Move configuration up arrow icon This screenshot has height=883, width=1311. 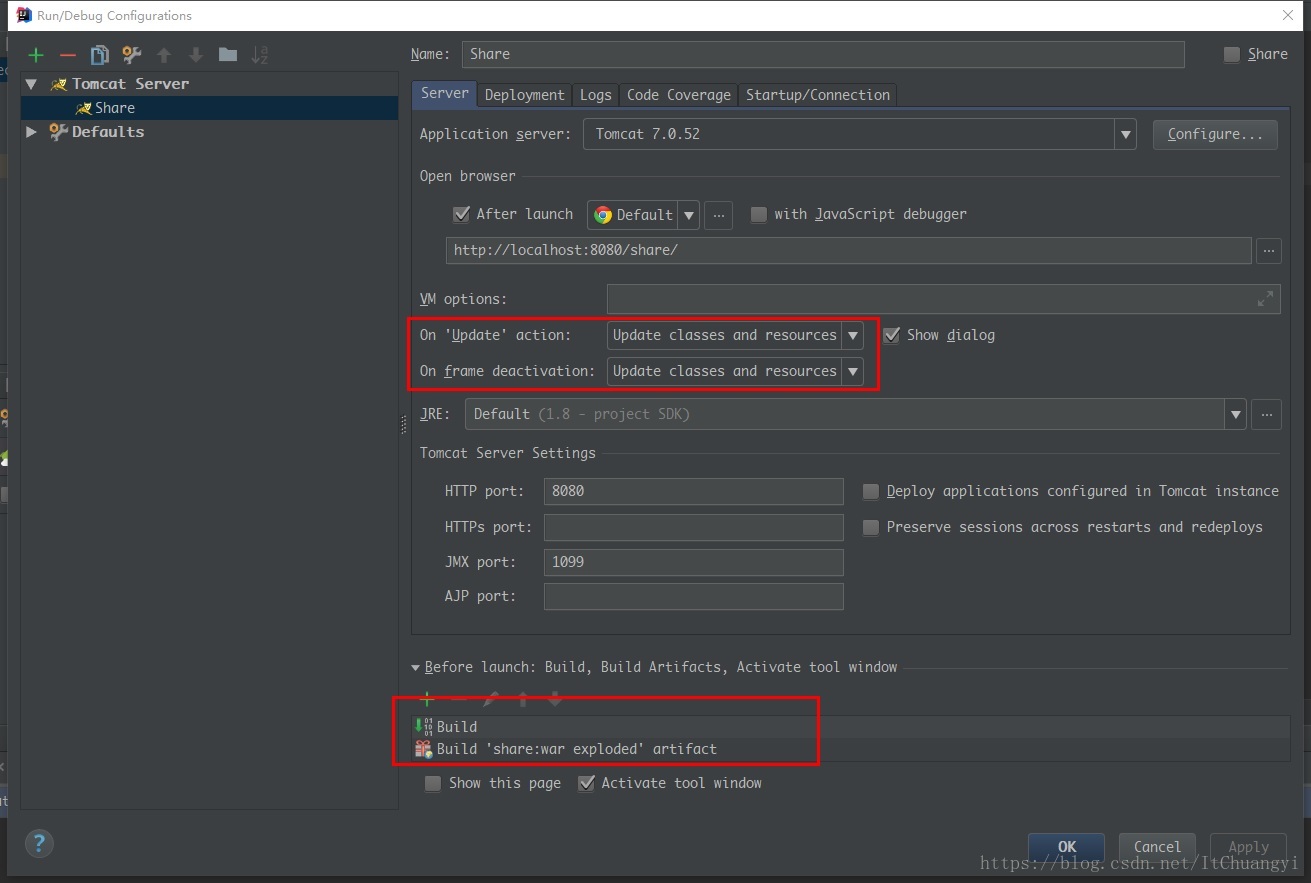[x=164, y=56]
